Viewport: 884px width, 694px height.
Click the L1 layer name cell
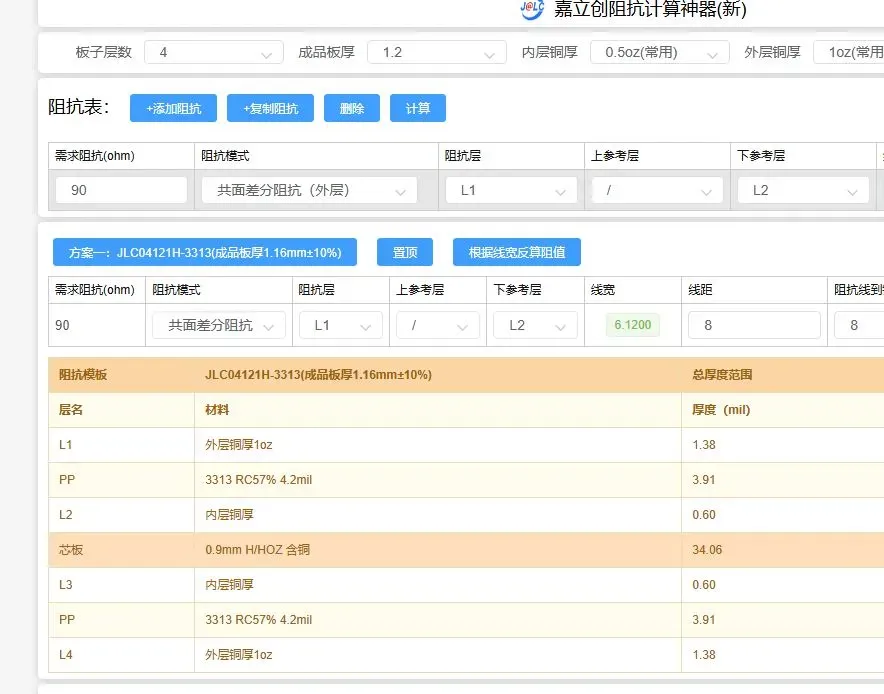[121, 445]
